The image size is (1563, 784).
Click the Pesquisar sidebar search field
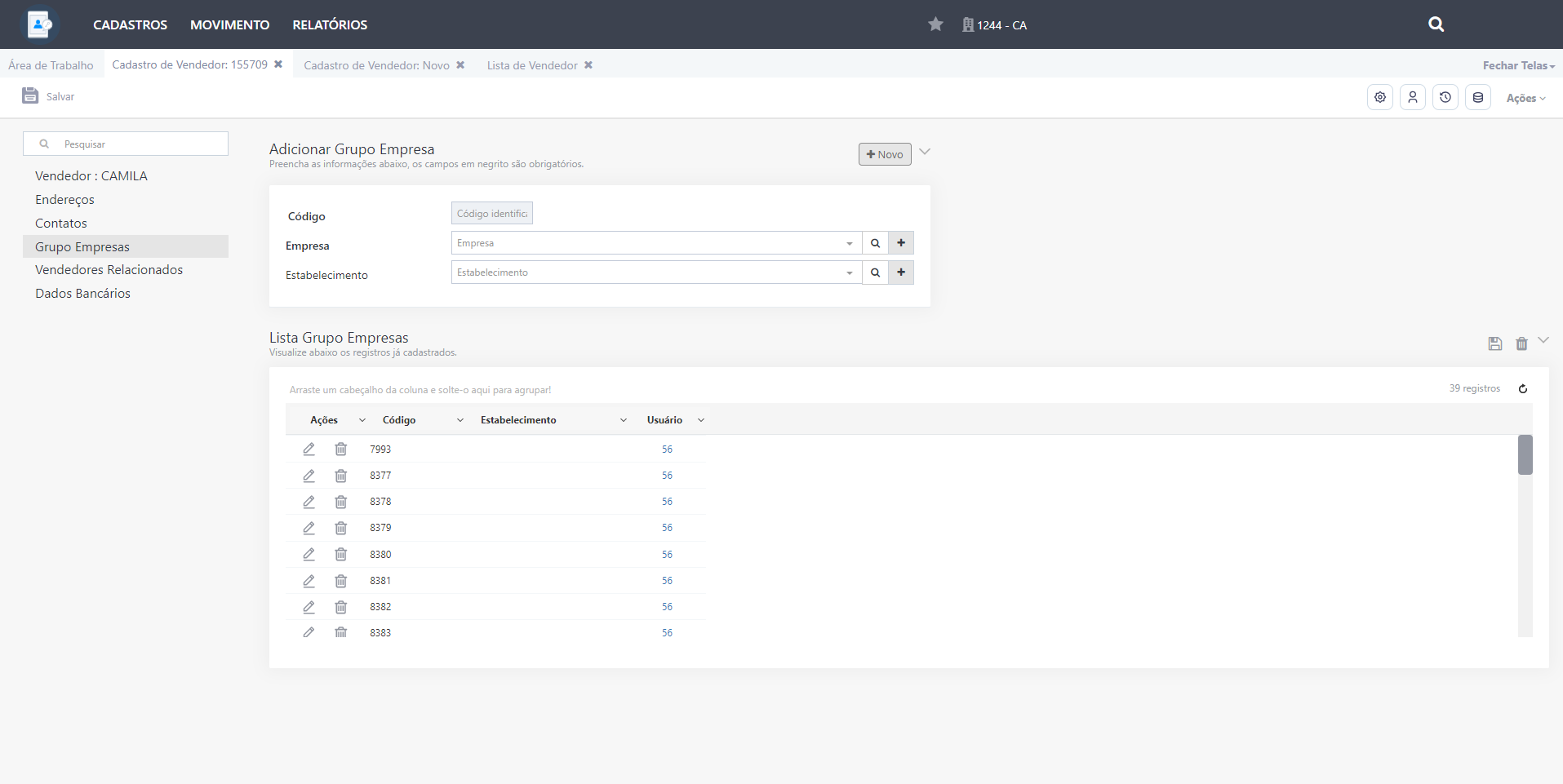(126, 144)
